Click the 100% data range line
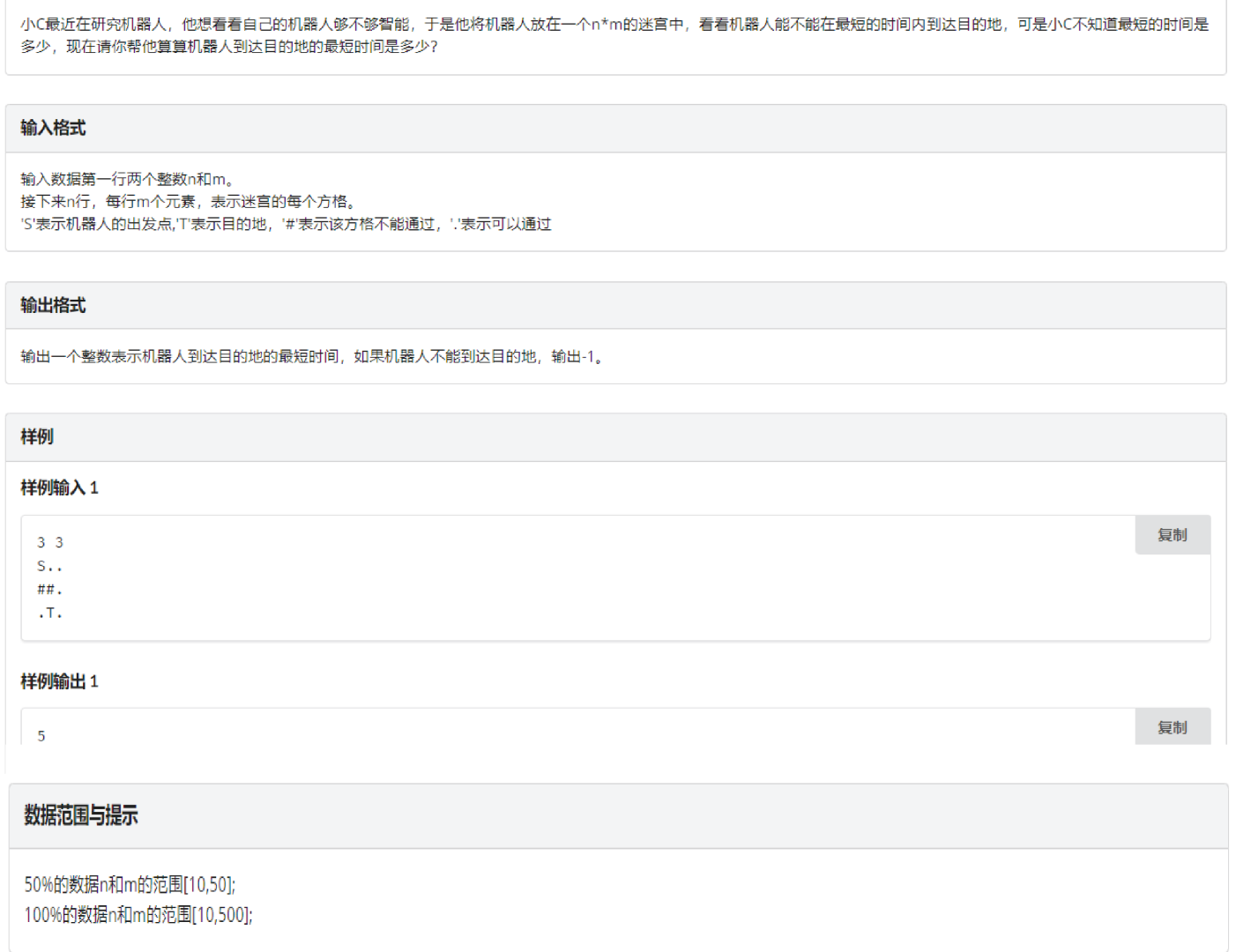The width and height of the screenshot is (1236, 952). (x=138, y=915)
